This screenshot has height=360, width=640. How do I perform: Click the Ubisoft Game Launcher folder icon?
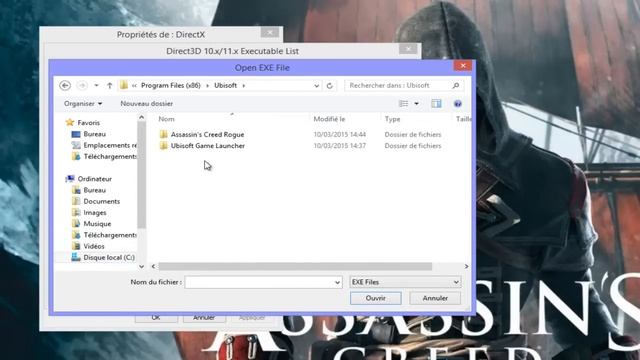[164, 146]
